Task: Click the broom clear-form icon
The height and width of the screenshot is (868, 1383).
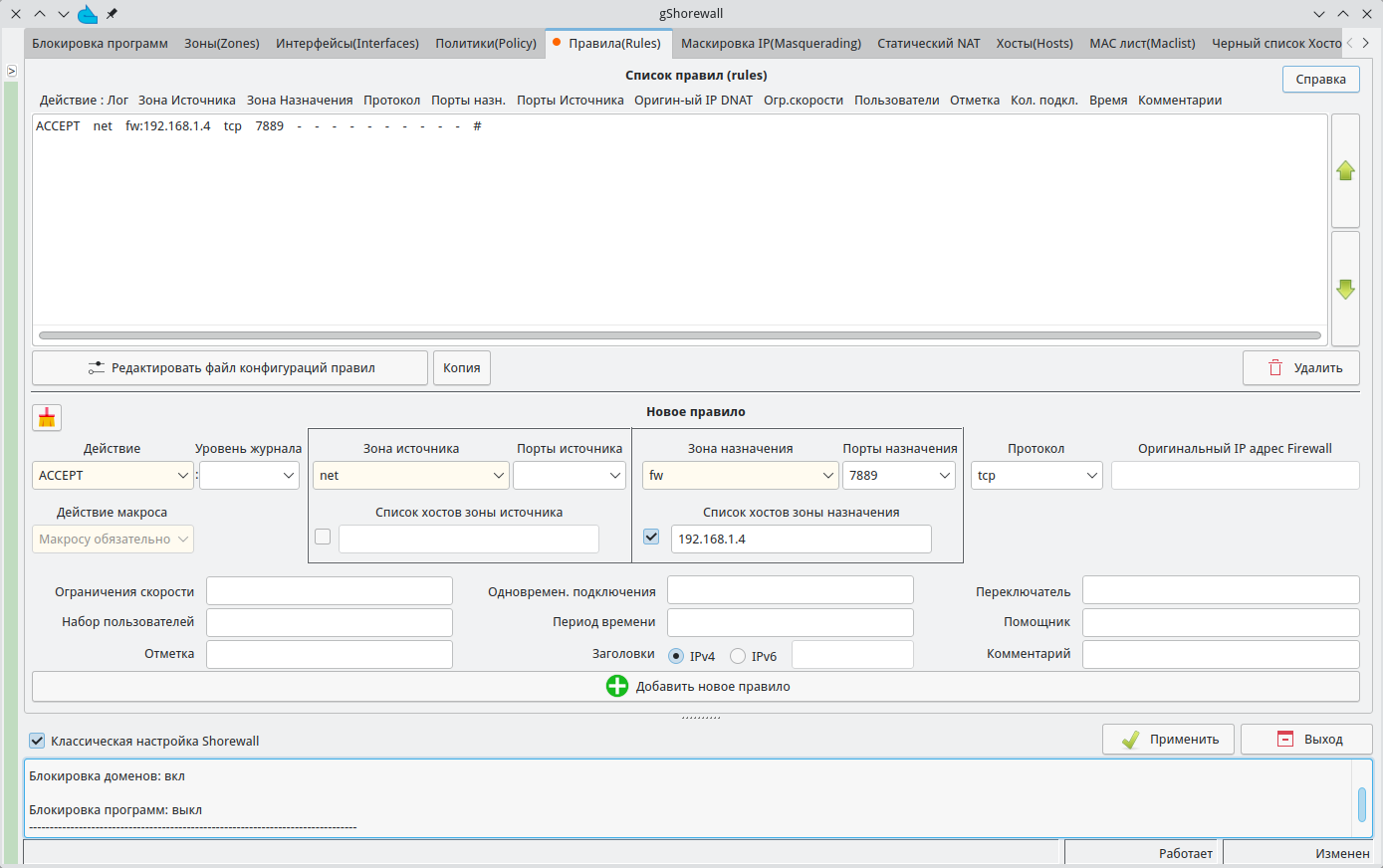Action: 47,417
